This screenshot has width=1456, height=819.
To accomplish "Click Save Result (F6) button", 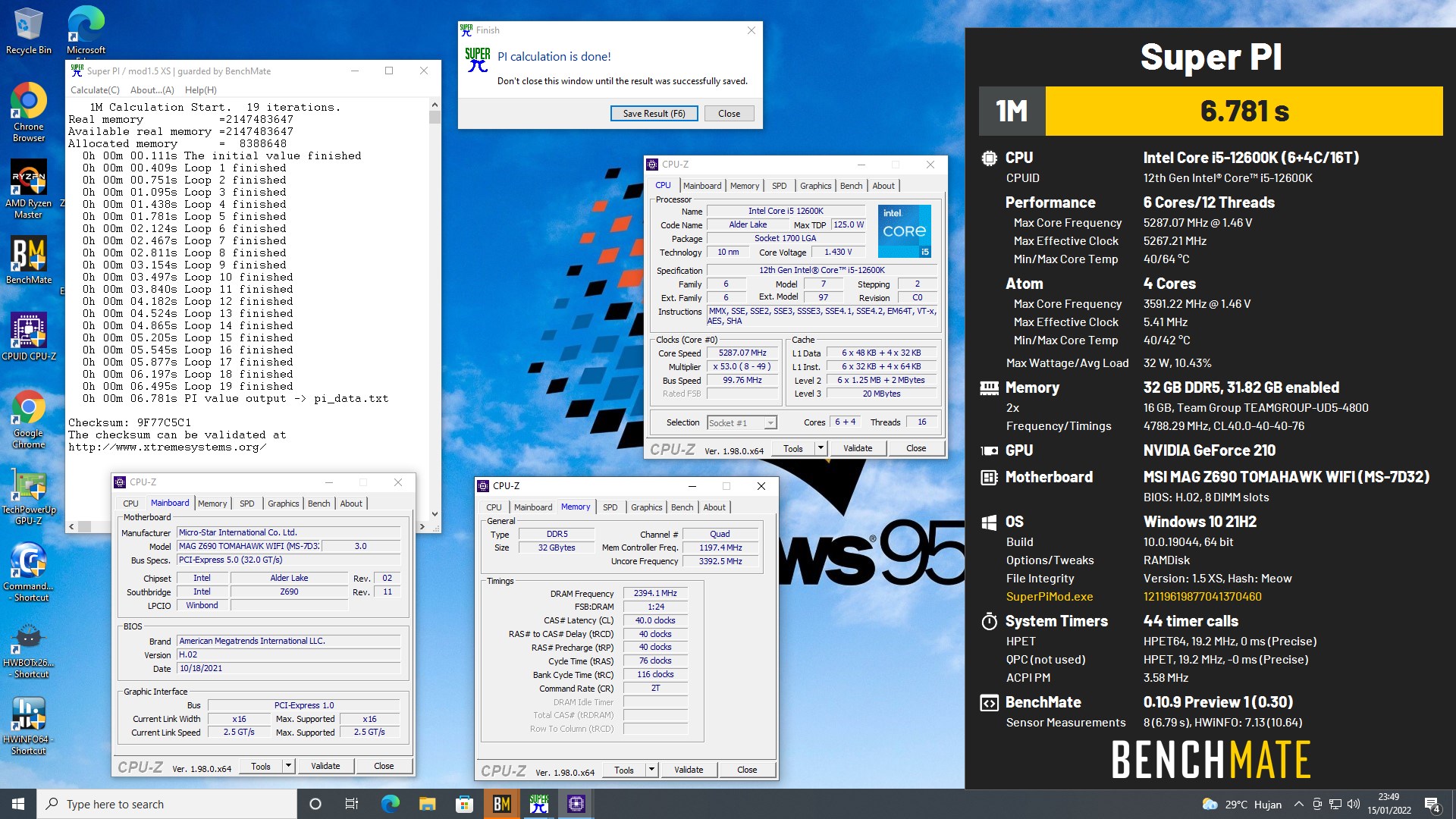I will [654, 114].
